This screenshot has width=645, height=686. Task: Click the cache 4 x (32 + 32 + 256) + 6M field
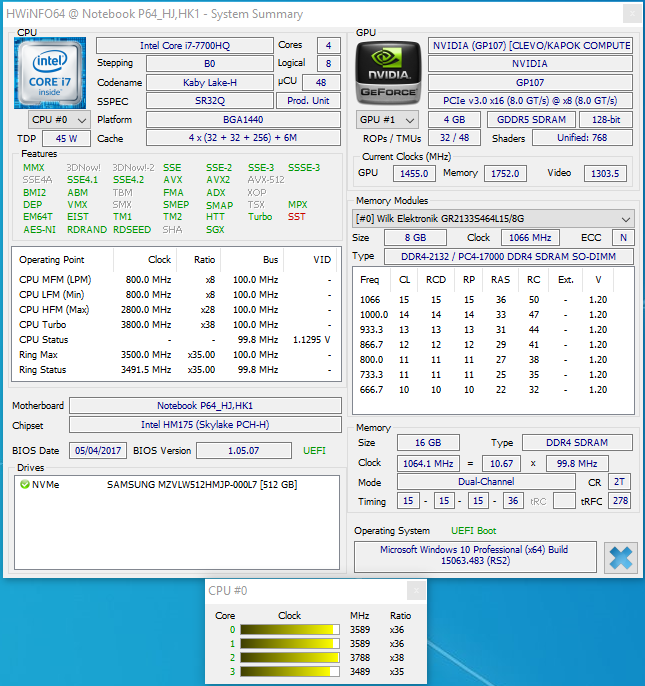[243, 138]
